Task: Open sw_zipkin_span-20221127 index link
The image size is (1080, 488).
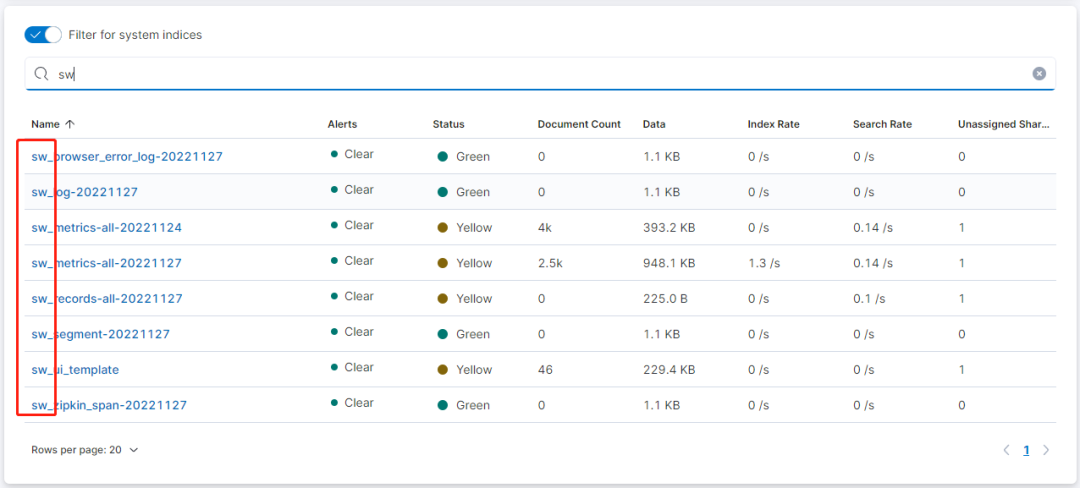Action: 109,405
